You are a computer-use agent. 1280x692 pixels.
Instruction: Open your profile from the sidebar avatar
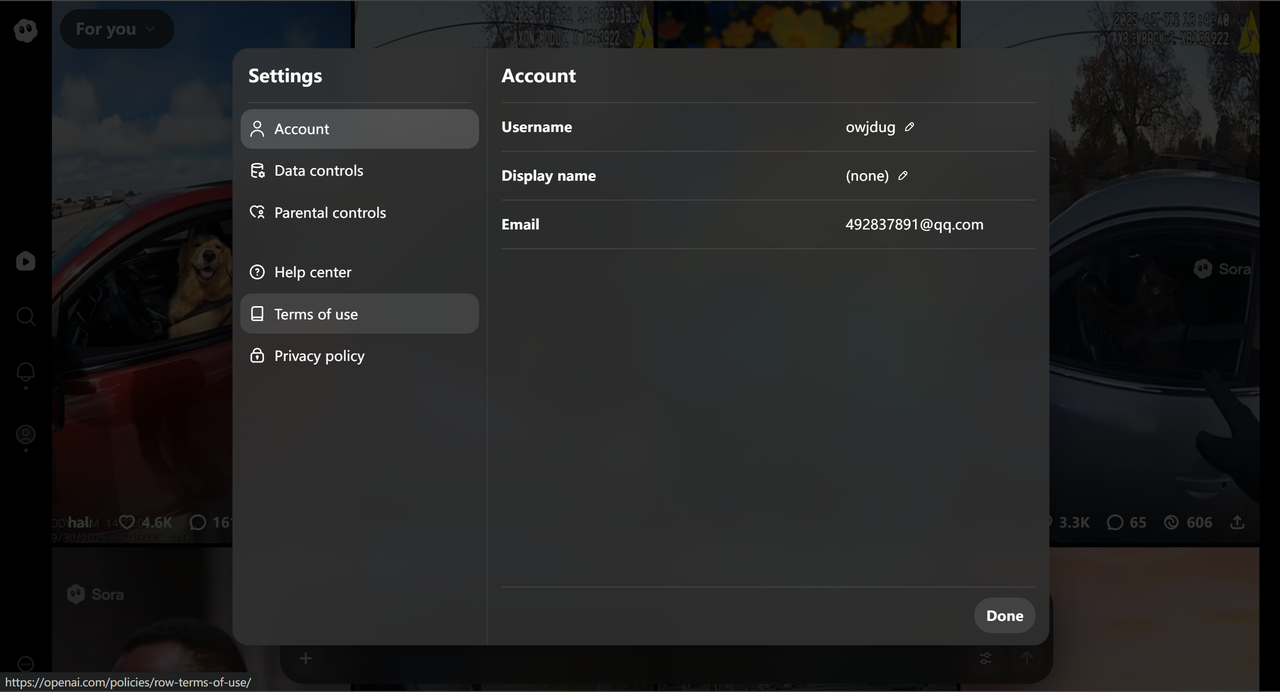(x=25, y=434)
